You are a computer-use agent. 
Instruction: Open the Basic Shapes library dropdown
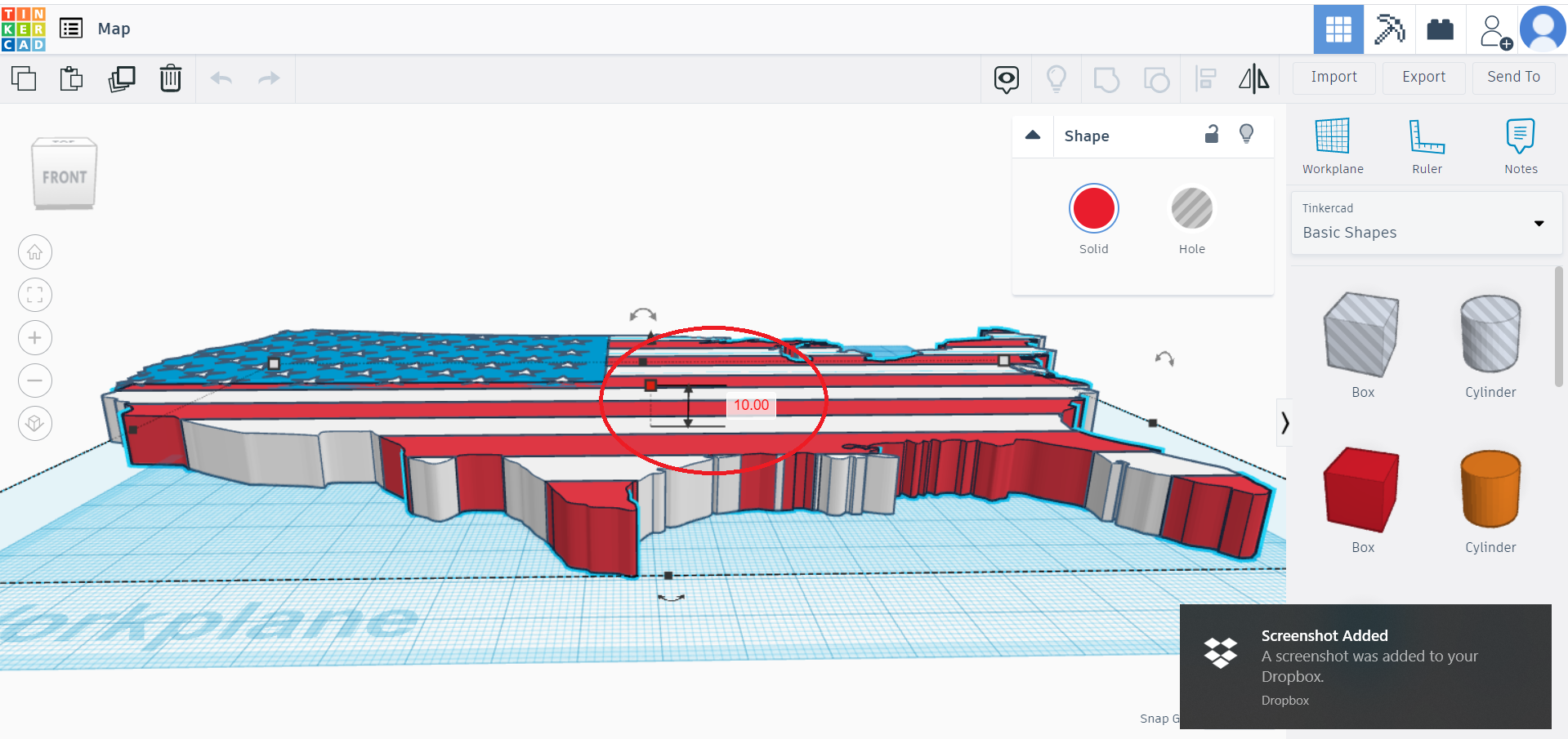coord(1427,223)
